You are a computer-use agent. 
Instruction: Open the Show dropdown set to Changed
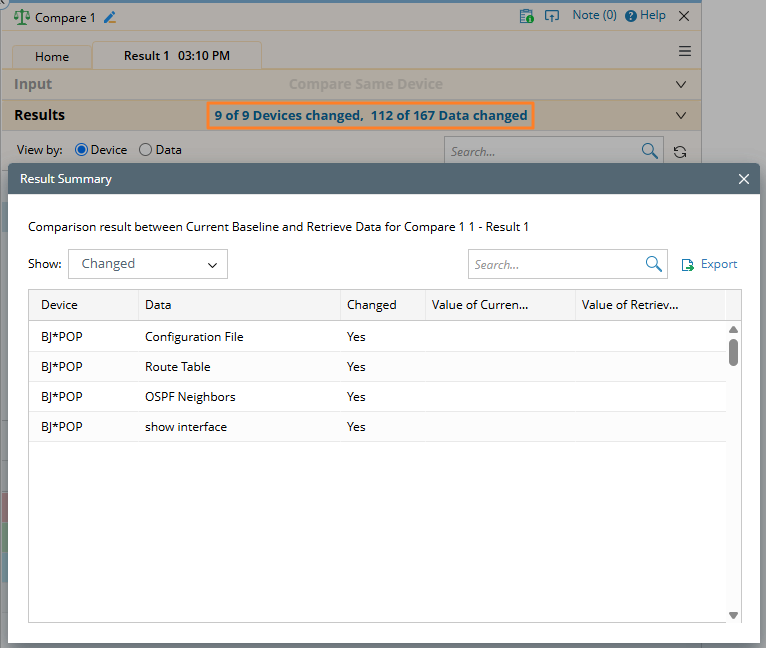click(148, 264)
